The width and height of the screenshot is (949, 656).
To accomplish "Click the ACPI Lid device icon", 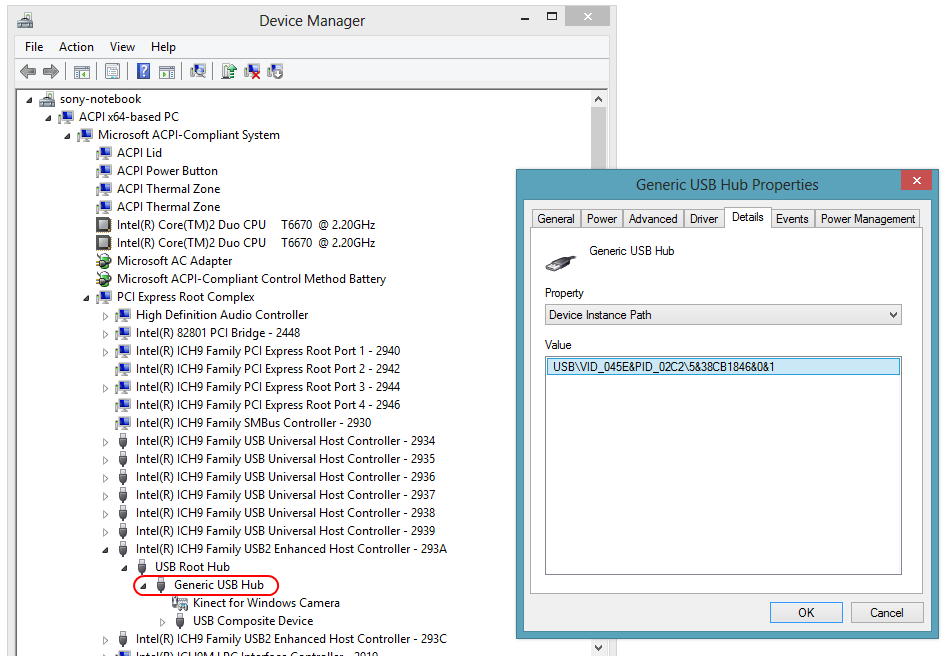I will click(104, 153).
